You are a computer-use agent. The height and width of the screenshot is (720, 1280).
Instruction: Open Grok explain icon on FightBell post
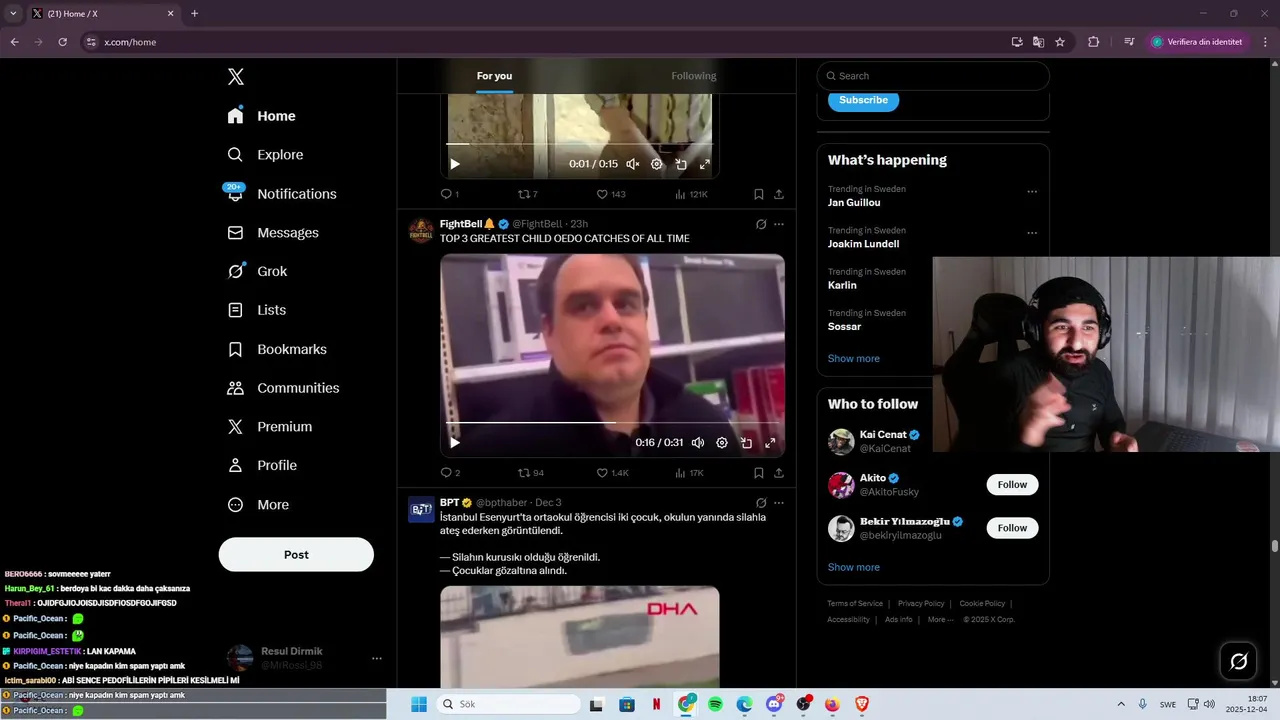pos(761,224)
